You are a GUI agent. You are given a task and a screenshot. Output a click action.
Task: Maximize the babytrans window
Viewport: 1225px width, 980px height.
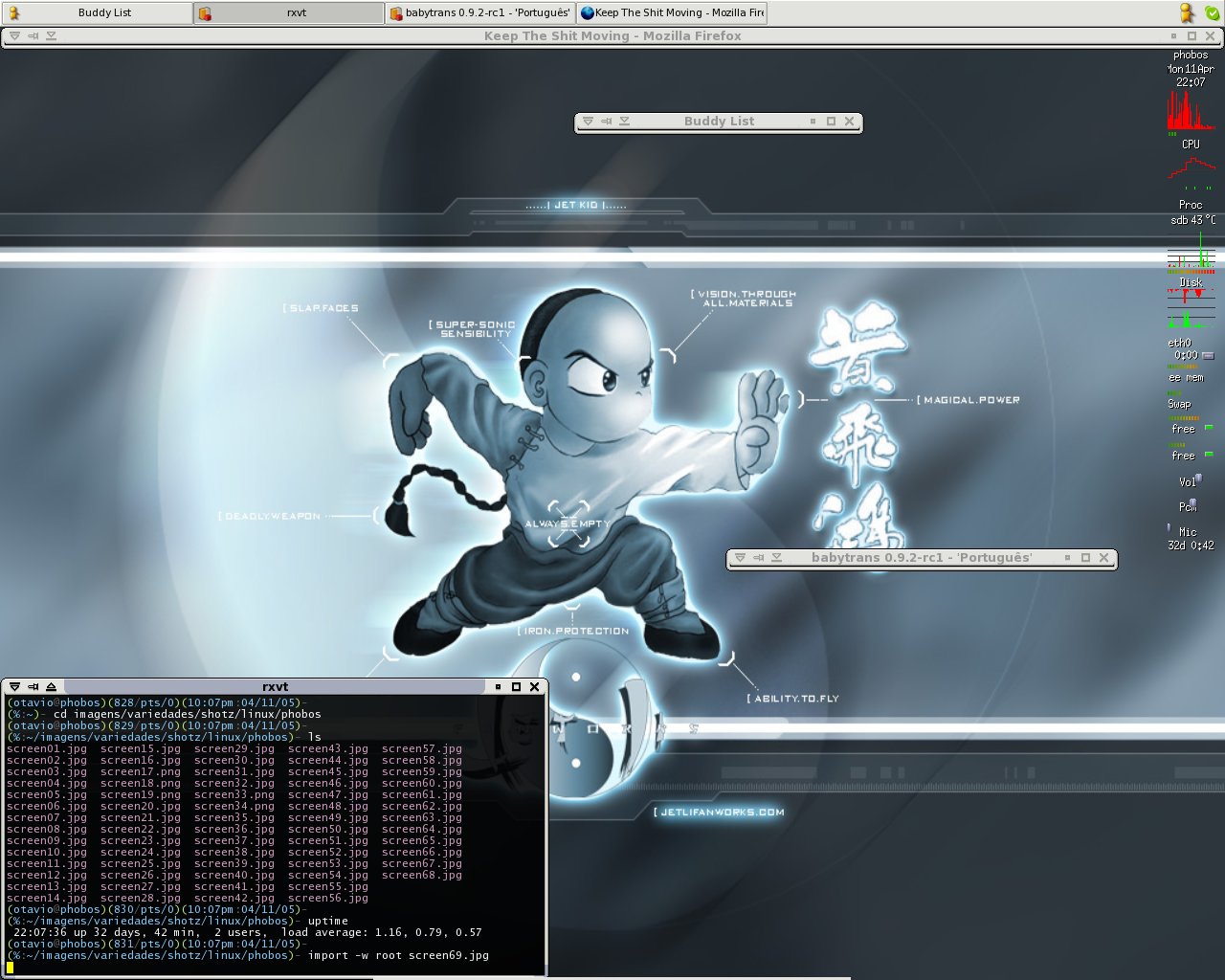1085,557
